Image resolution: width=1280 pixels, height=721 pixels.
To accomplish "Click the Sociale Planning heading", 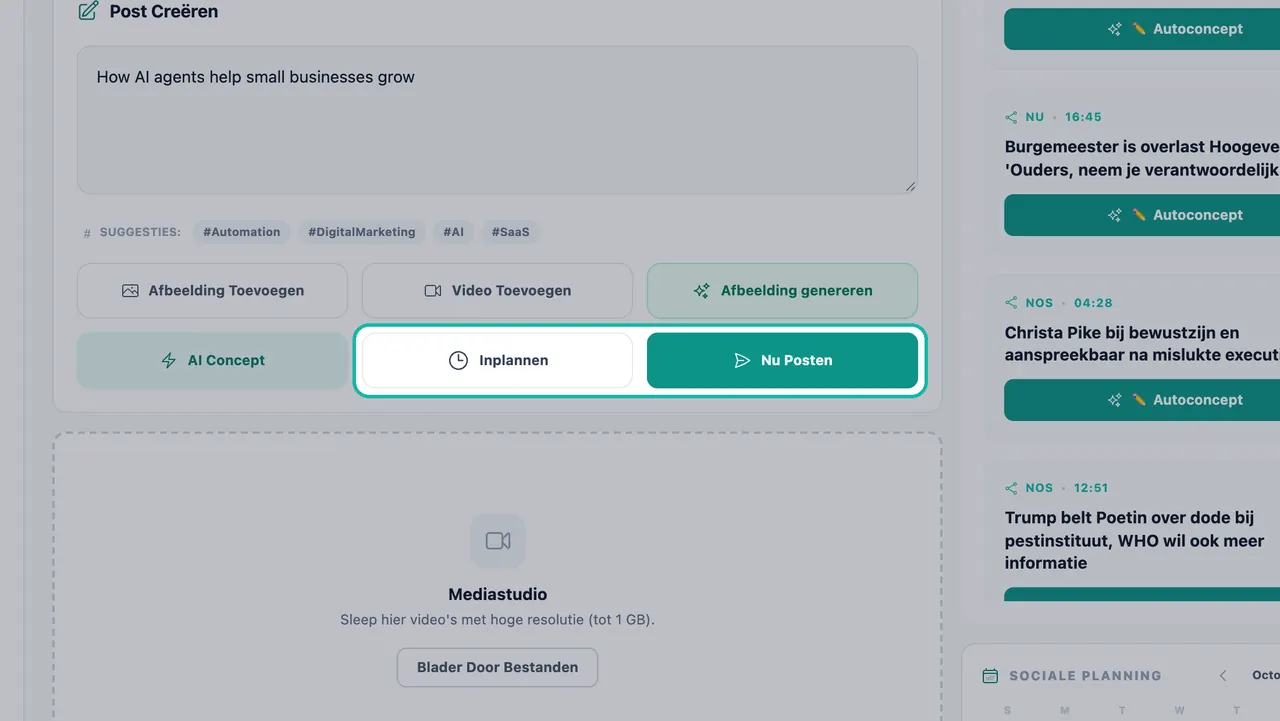I will tap(1085, 676).
